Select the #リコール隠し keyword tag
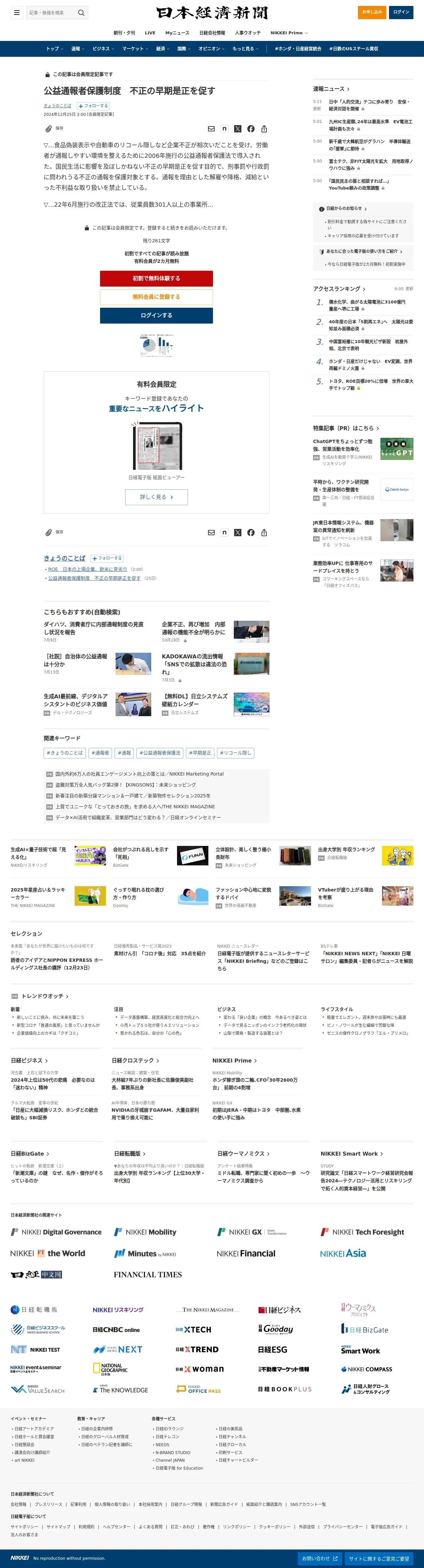Screen dimensions: 424x1568 pyautogui.click(x=235, y=753)
